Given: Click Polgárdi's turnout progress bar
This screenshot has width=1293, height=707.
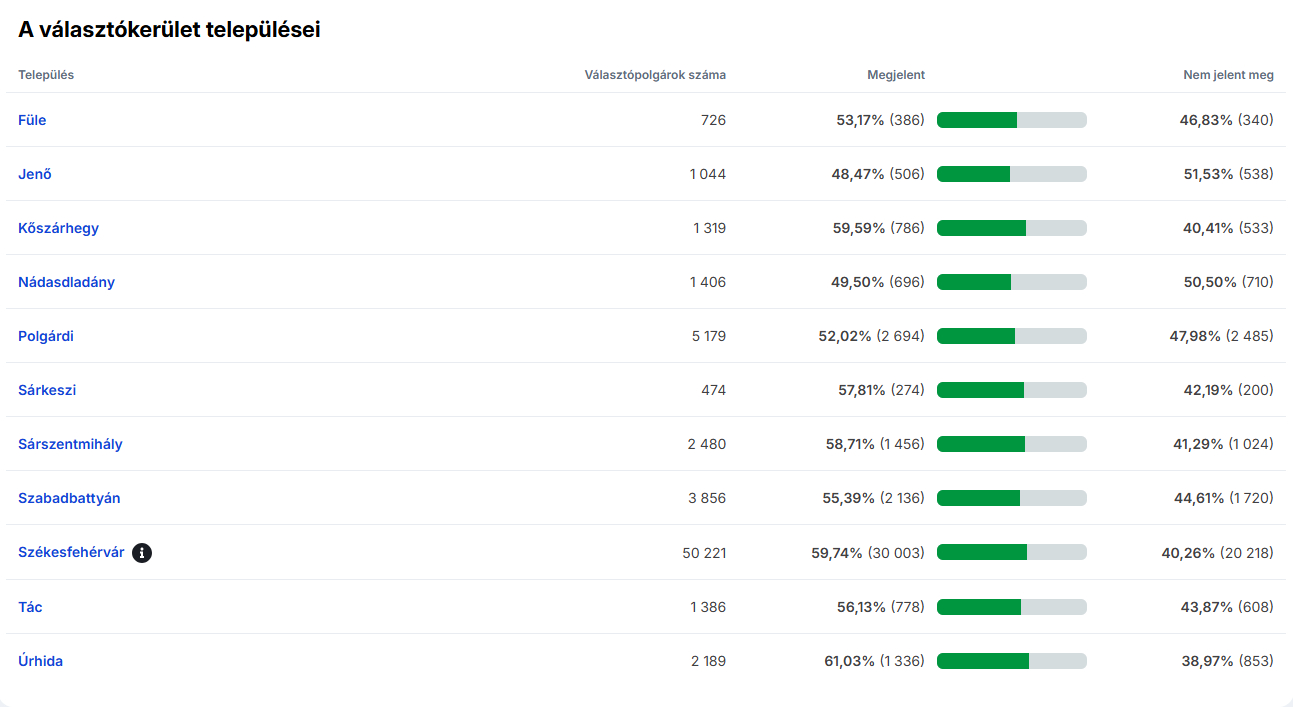Looking at the screenshot, I should click(1011, 336).
